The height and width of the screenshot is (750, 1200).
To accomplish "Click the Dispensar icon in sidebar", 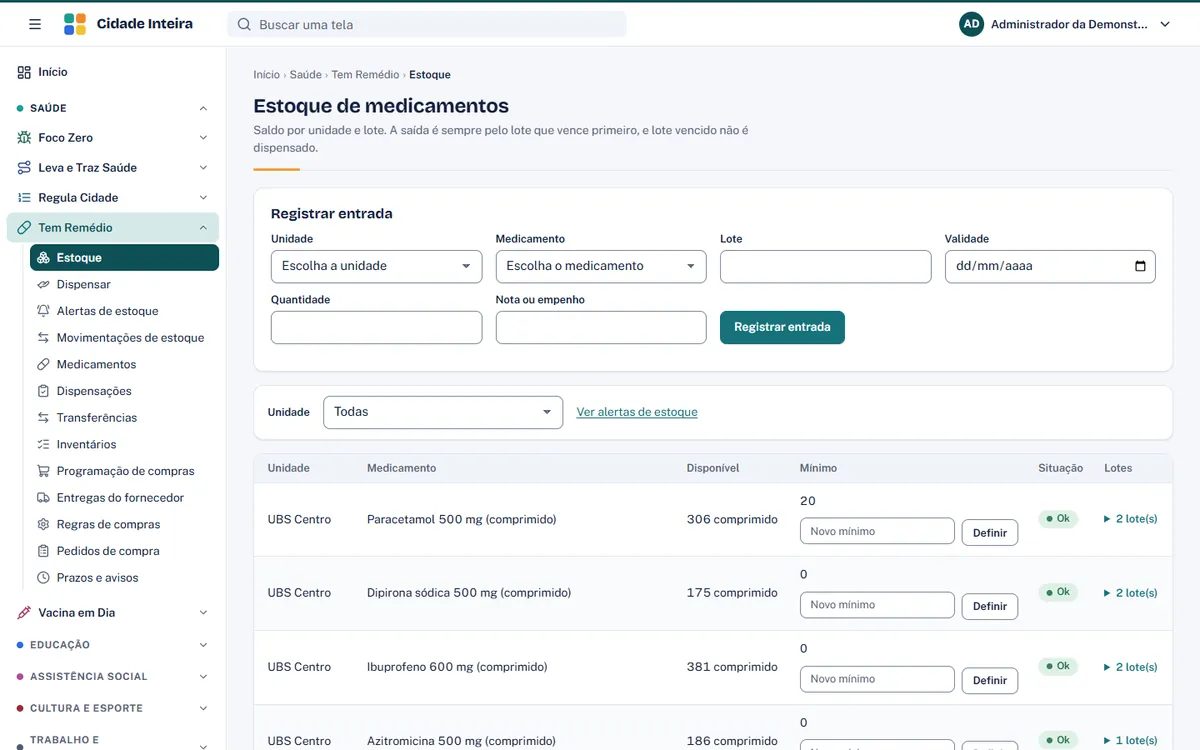I will [x=43, y=285].
